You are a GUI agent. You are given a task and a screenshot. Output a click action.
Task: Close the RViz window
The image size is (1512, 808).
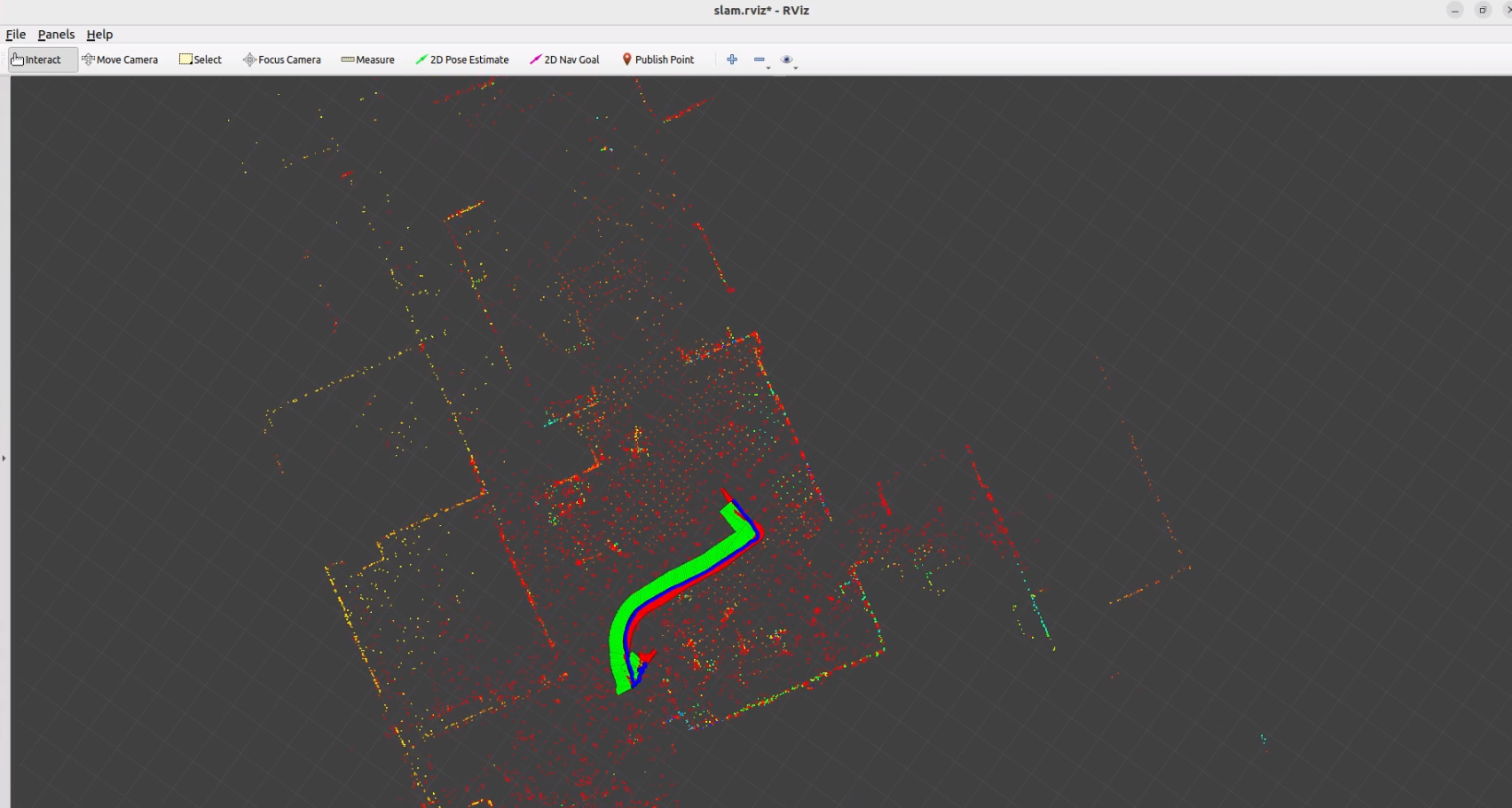click(x=1507, y=11)
